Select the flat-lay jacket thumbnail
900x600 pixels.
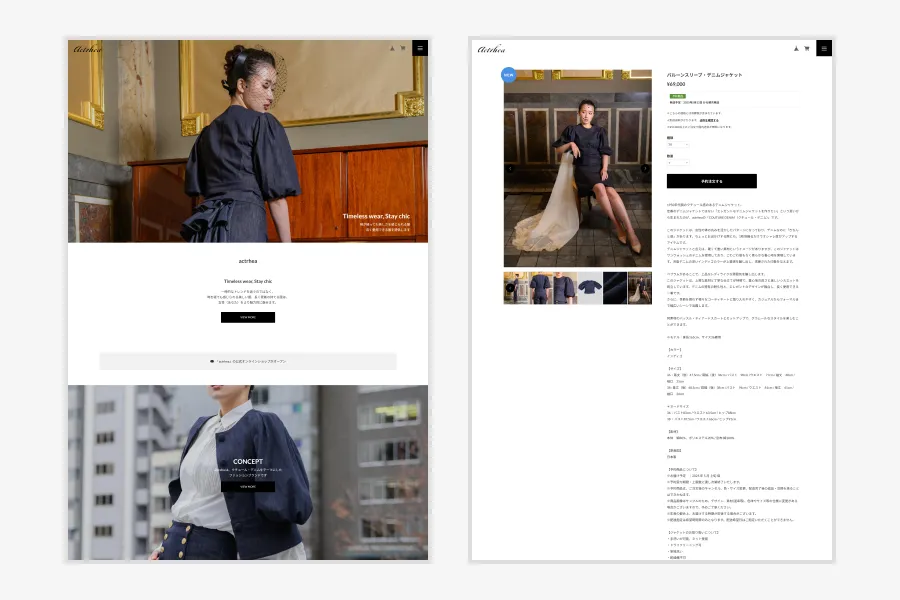(x=590, y=288)
